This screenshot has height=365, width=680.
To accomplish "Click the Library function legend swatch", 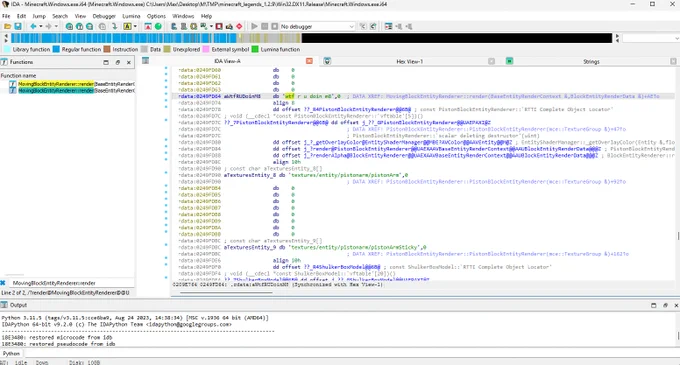I will coord(7,49).
